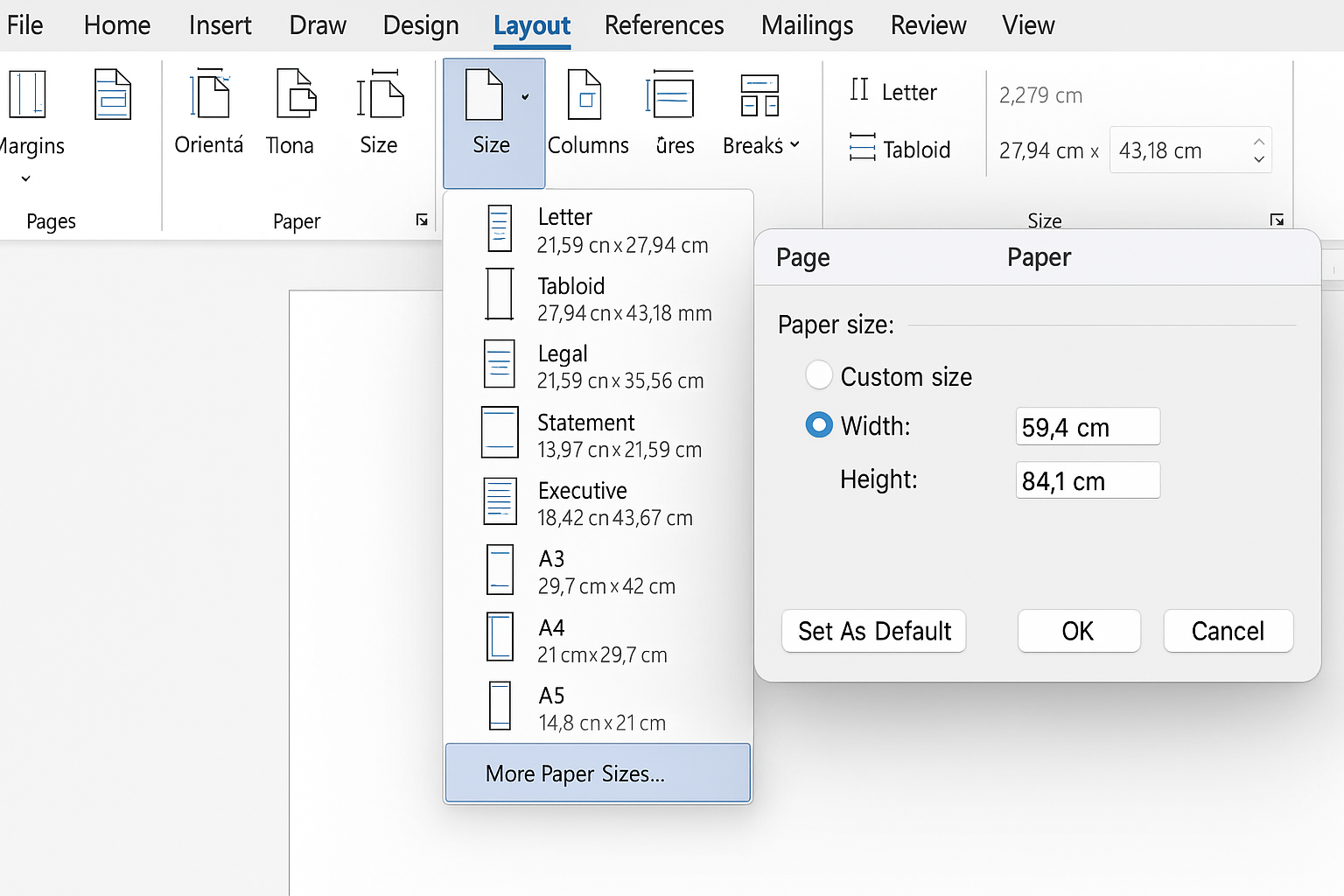Screen dimensions: 1344x896
Task: Click the Cancel button
Action: click(x=1228, y=631)
